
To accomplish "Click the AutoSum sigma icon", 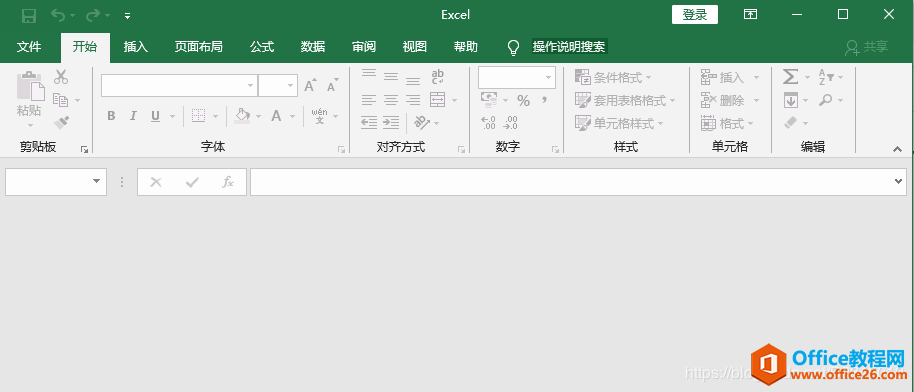I will click(x=790, y=76).
